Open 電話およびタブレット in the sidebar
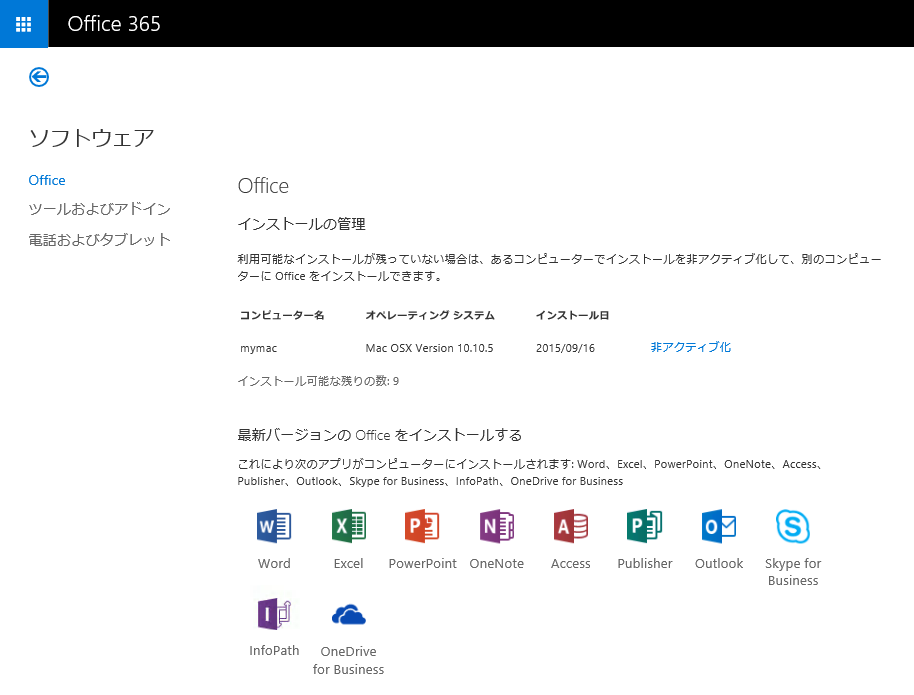Screen dimensions: 914x695 coord(100,240)
